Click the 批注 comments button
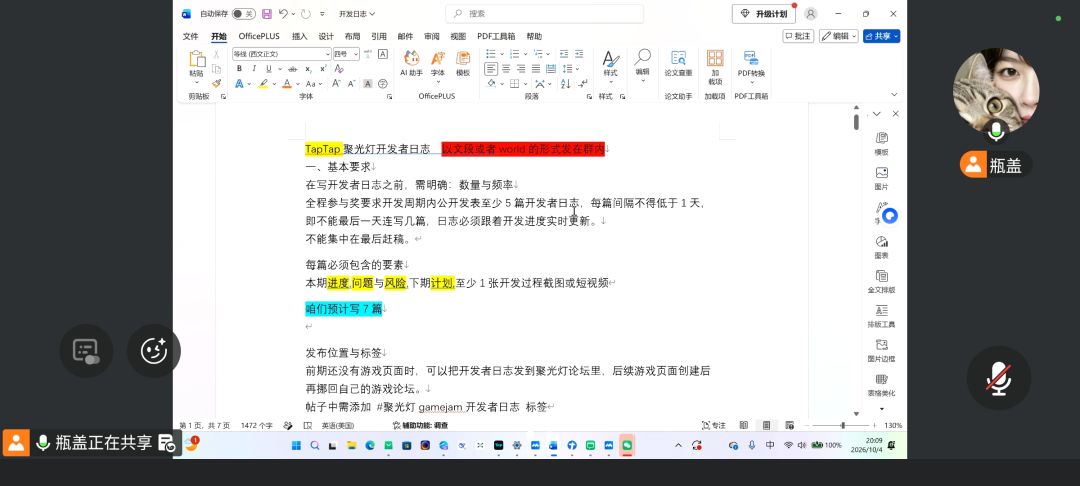 click(x=798, y=36)
